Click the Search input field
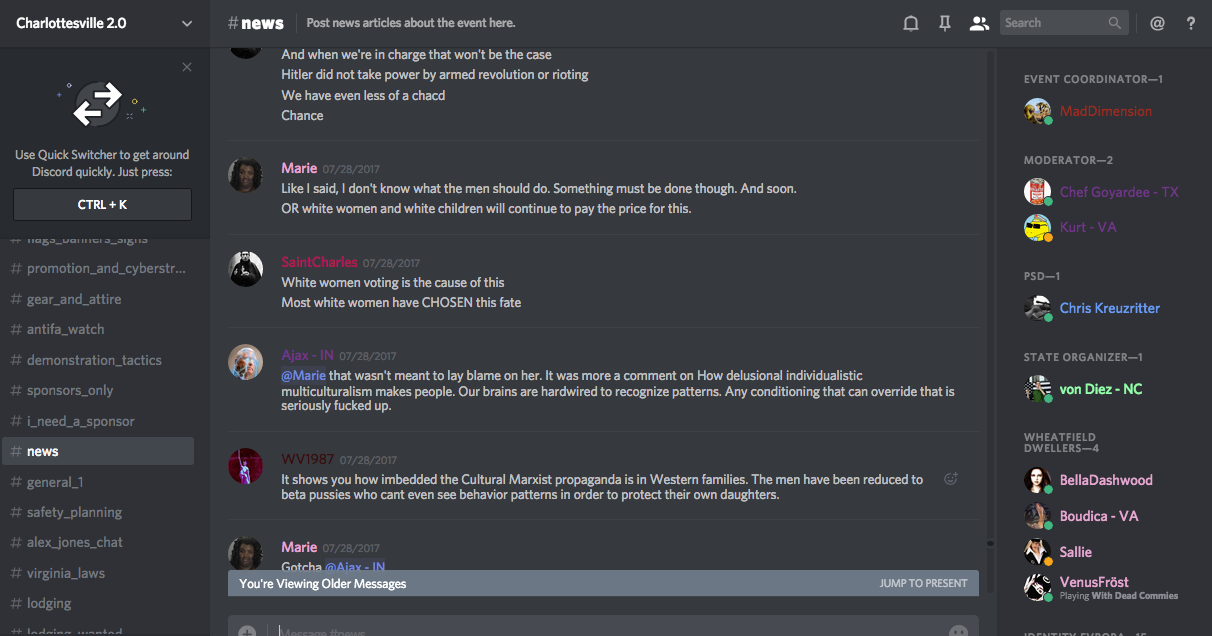The width and height of the screenshot is (1212, 636). click(1054, 23)
